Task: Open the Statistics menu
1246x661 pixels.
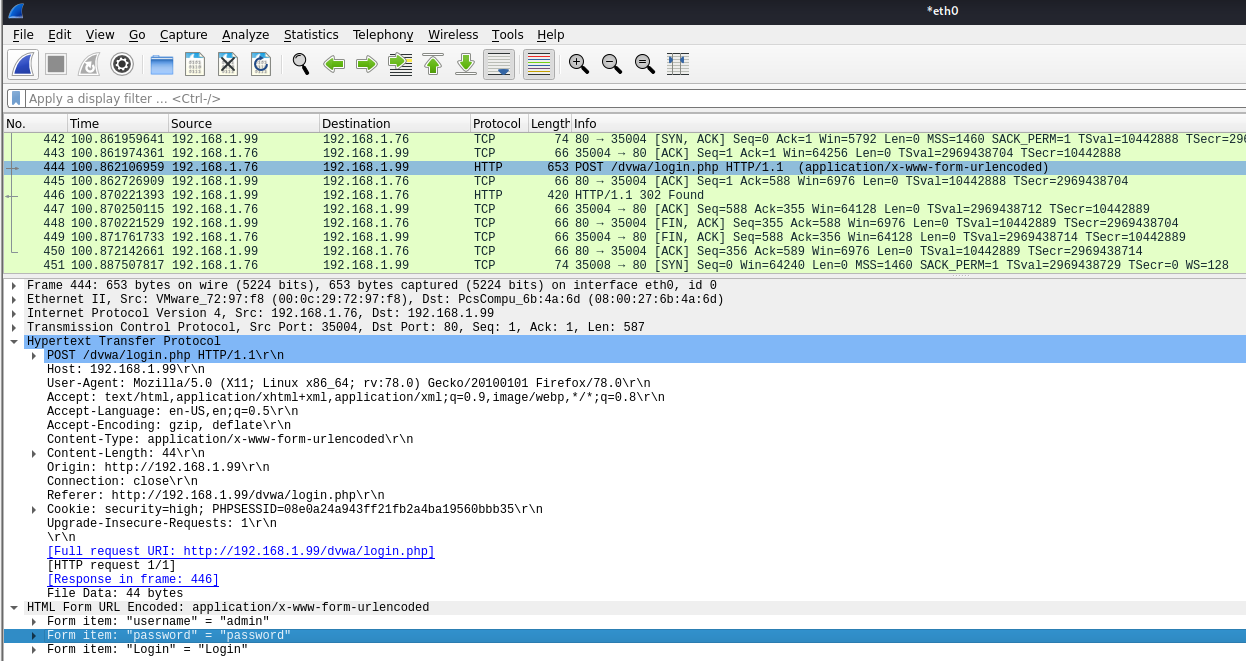Action: pyautogui.click(x=310, y=35)
